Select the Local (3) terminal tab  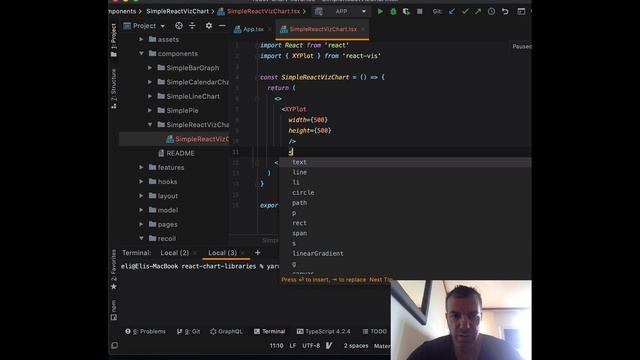tap(222, 253)
